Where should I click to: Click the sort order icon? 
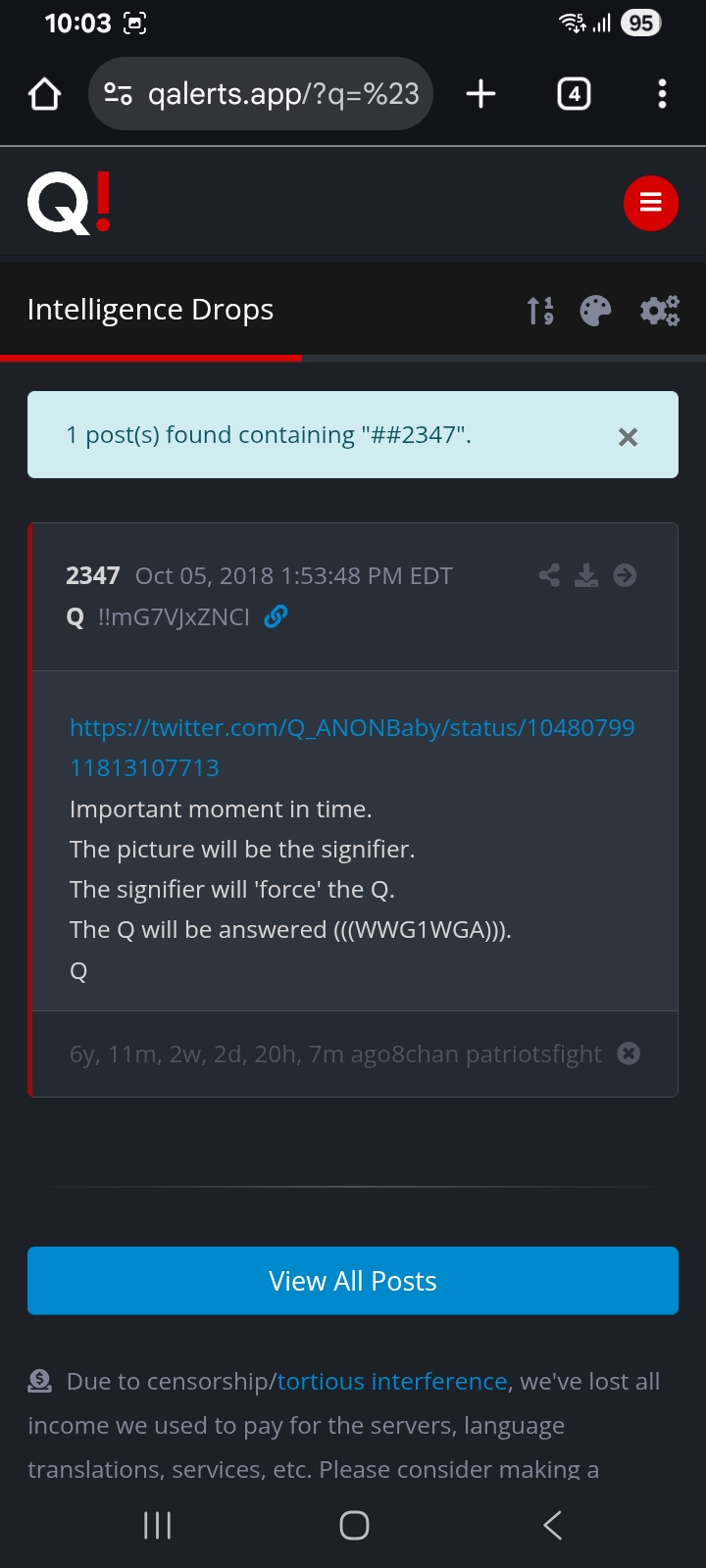pyautogui.click(x=540, y=311)
